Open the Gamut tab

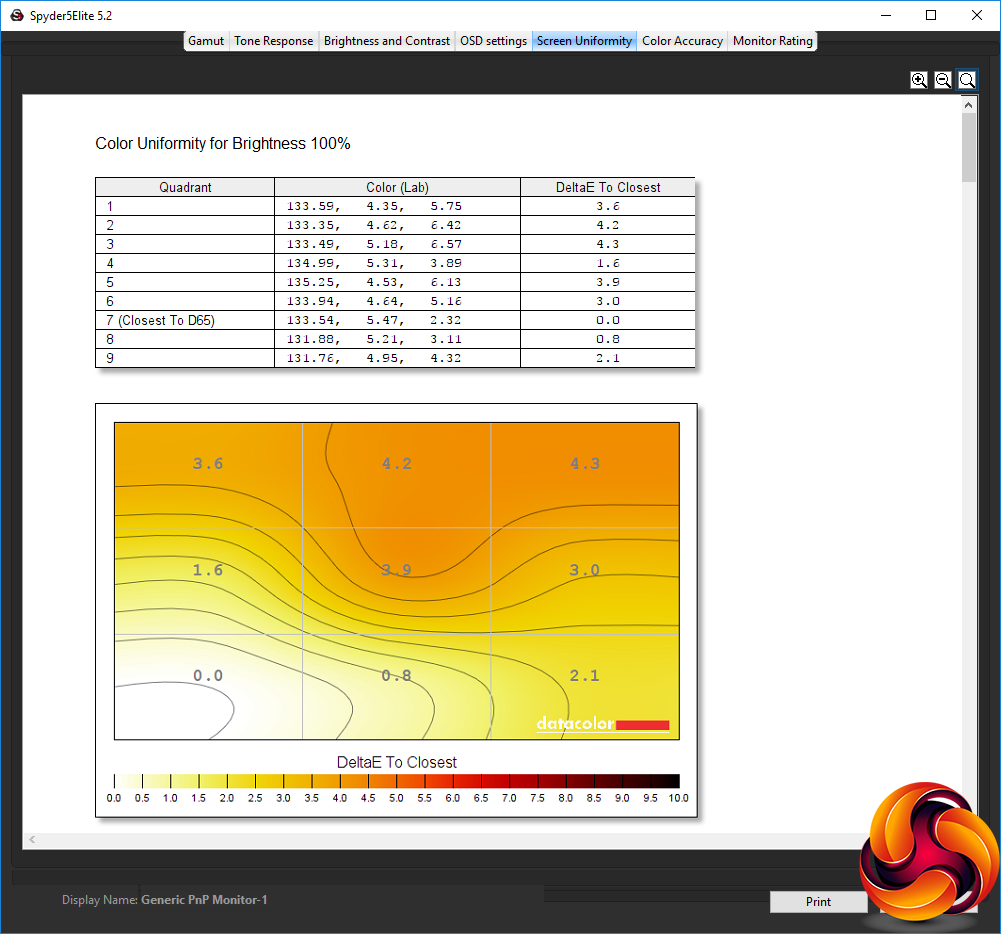pyautogui.click(x=206, y=41)
